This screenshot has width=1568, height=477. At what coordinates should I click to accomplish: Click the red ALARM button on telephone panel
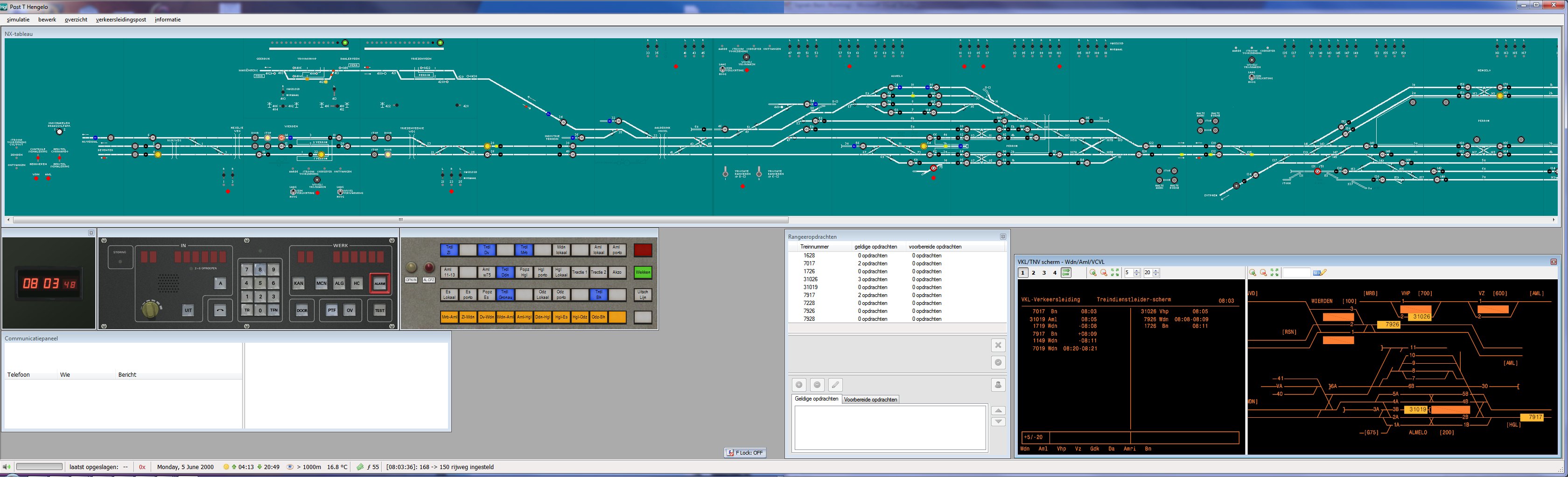tap(380, 283)
